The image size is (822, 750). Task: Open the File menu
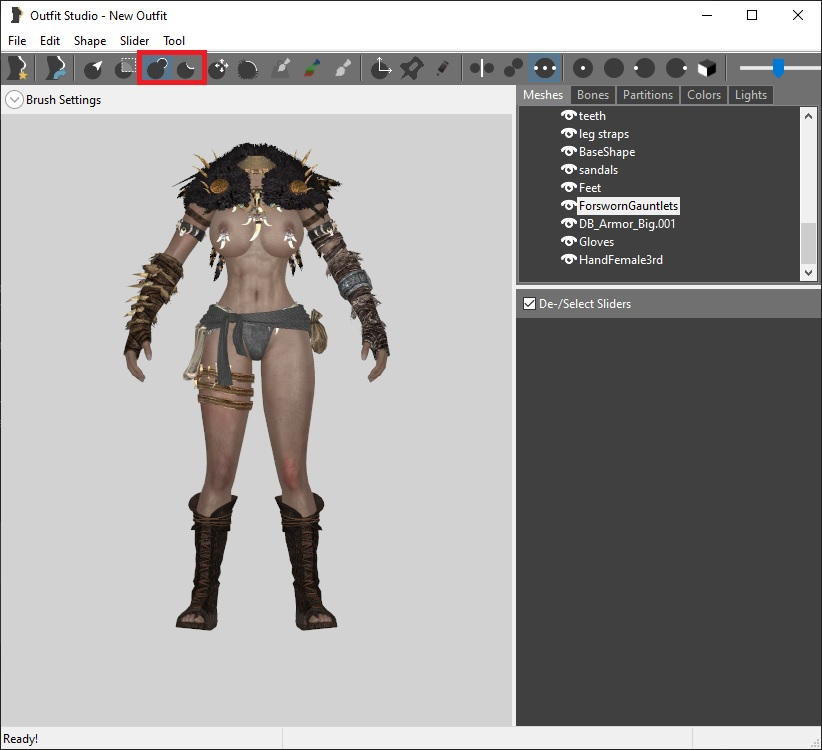click(x=17, y=41)
